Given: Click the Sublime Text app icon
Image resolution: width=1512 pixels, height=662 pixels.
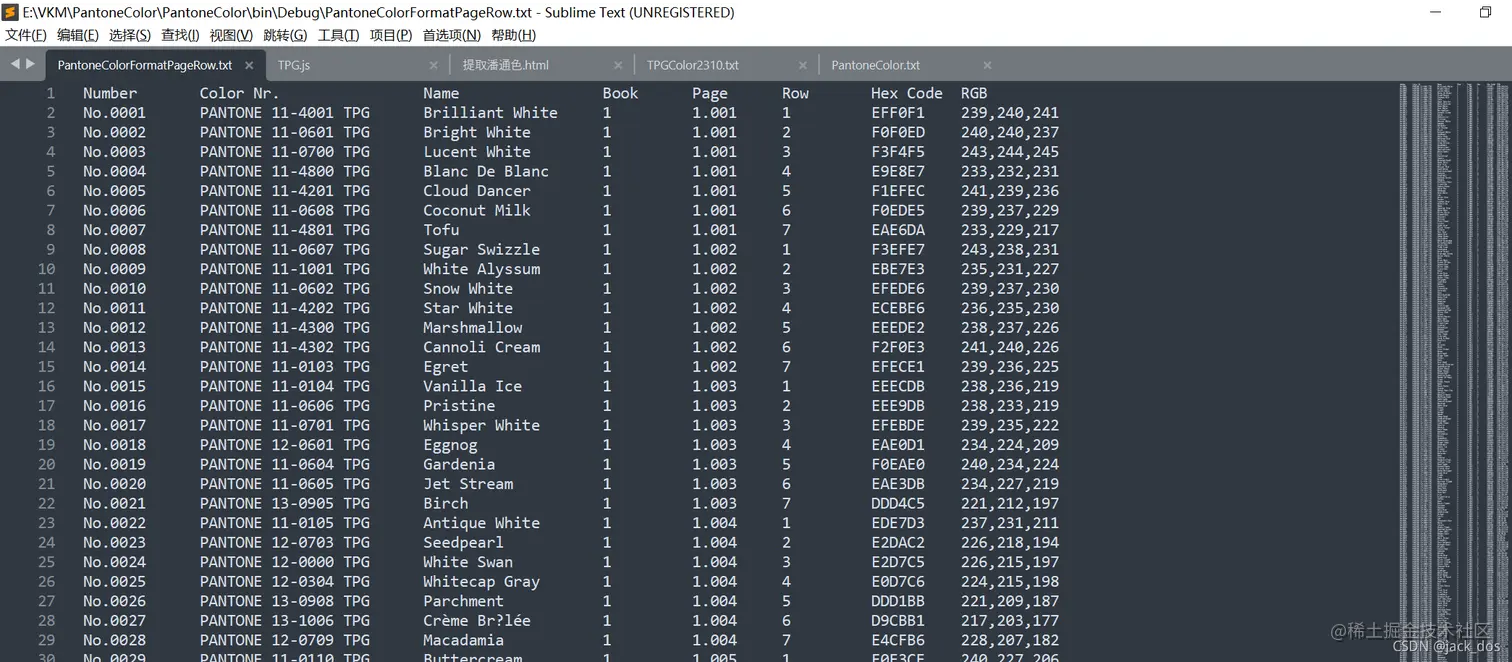Looking at the screenshot, I should coord(12,12).
